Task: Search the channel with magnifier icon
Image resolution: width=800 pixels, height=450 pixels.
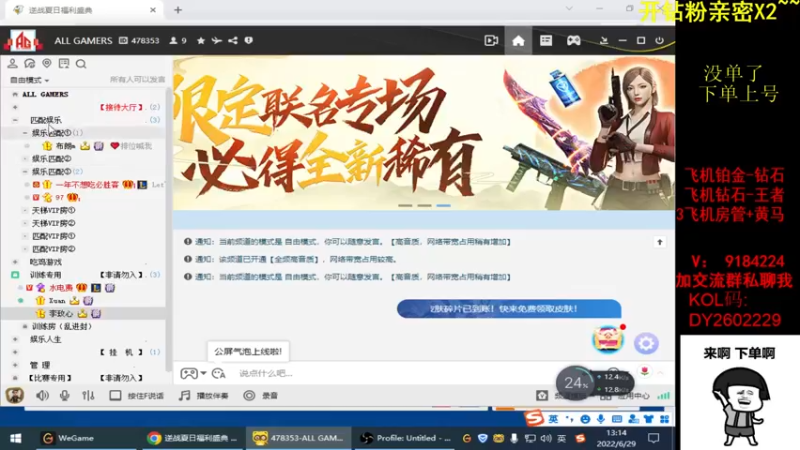Action: 81,64
